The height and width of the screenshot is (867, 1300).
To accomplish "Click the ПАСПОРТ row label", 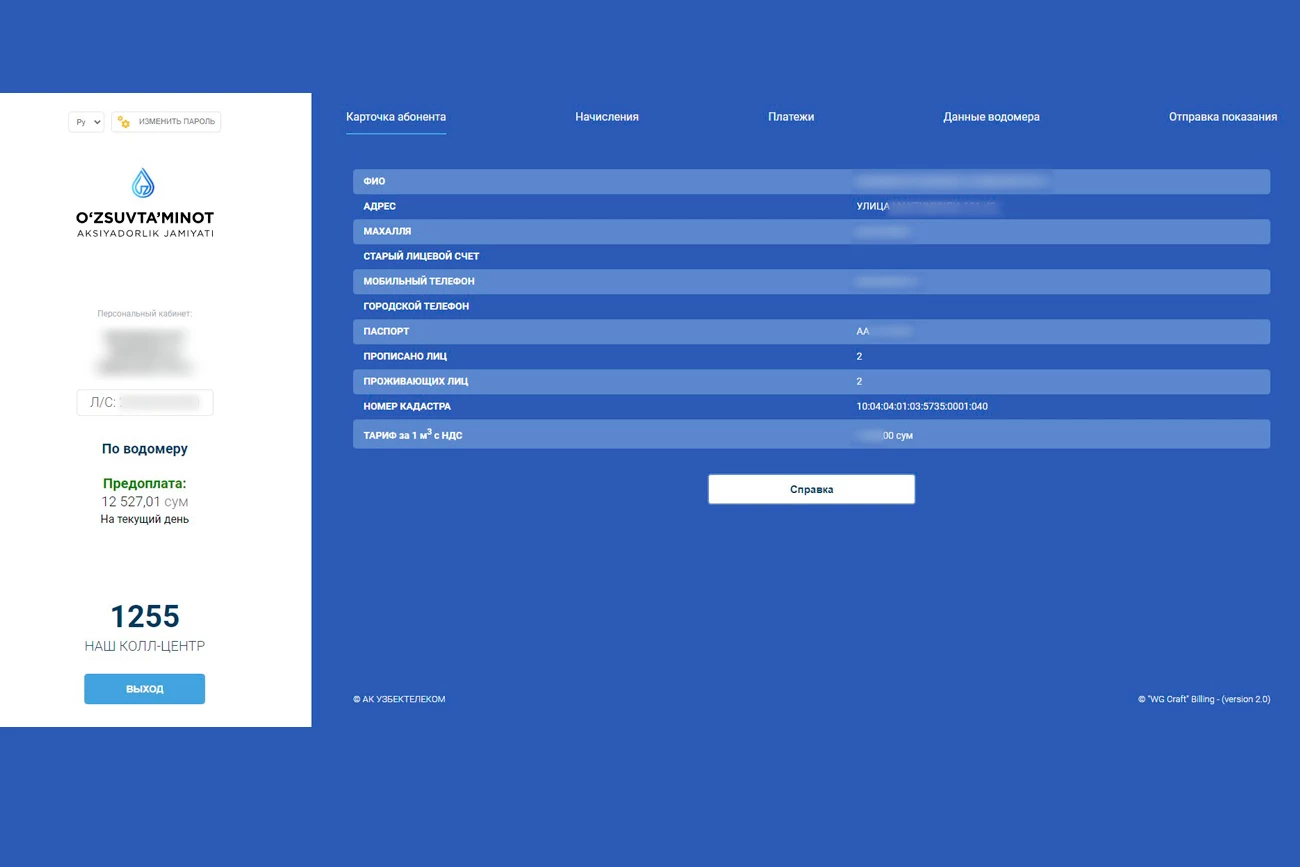I will [x=386, y=331].
